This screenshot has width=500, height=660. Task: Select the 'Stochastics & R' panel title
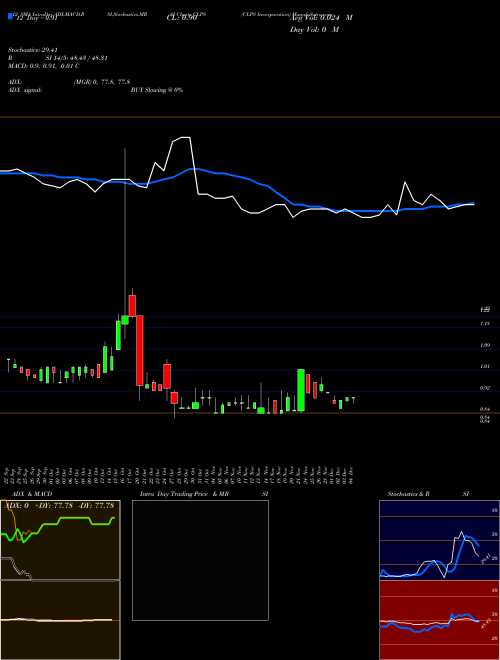pyautogui.click(x=409, y=494)
